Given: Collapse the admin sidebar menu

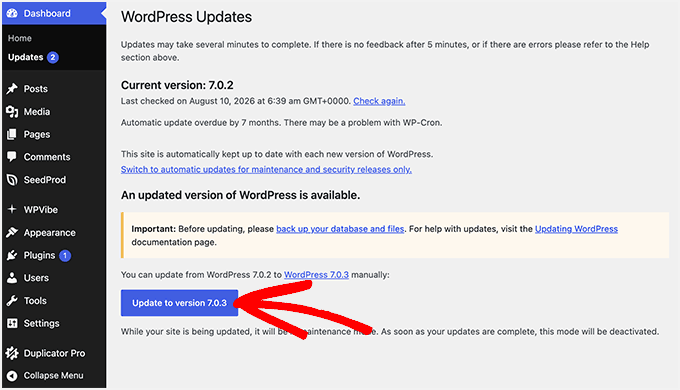Looking at the screenshot, I should point(54,376).
